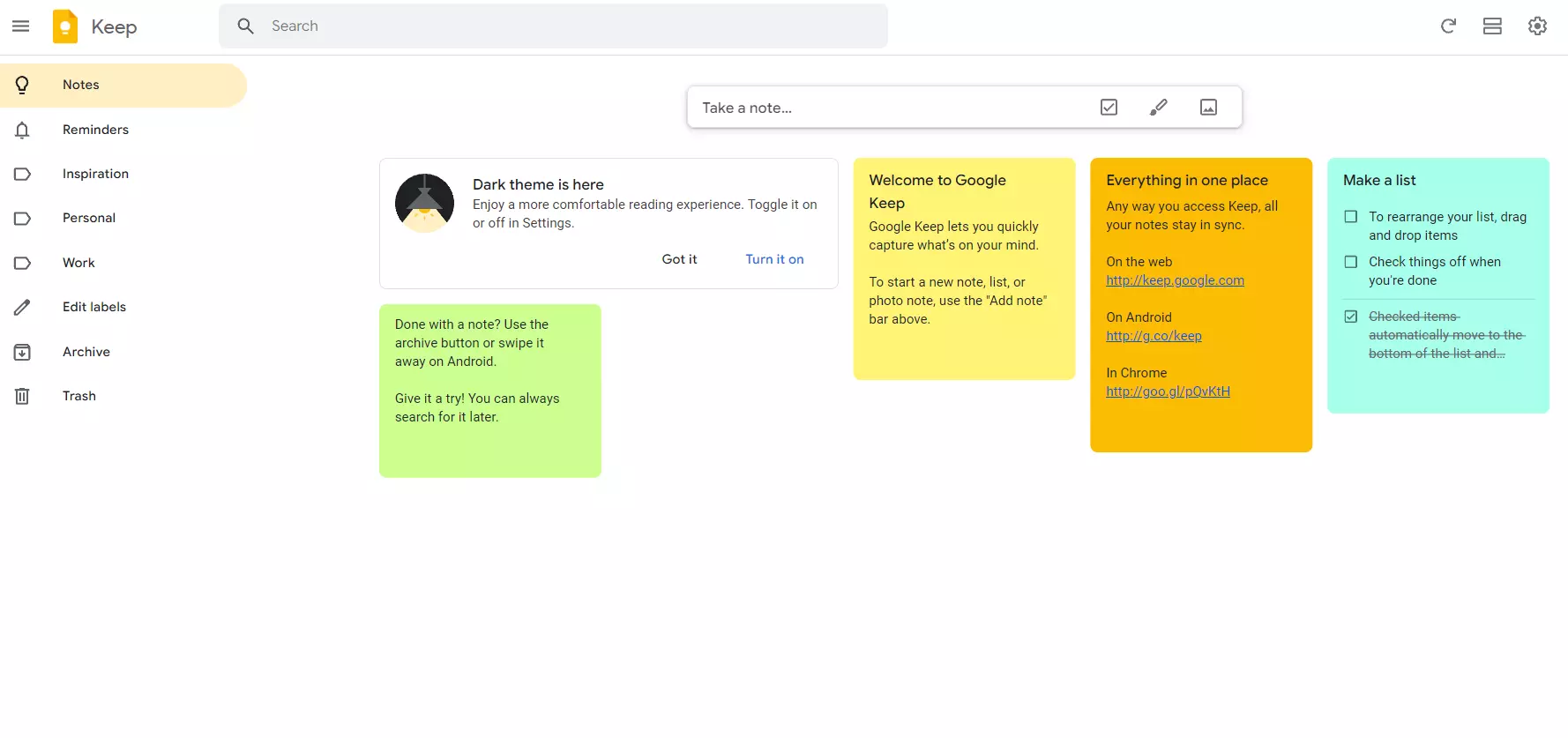
Task: Select Edit labels
Action: coord(123,307)
